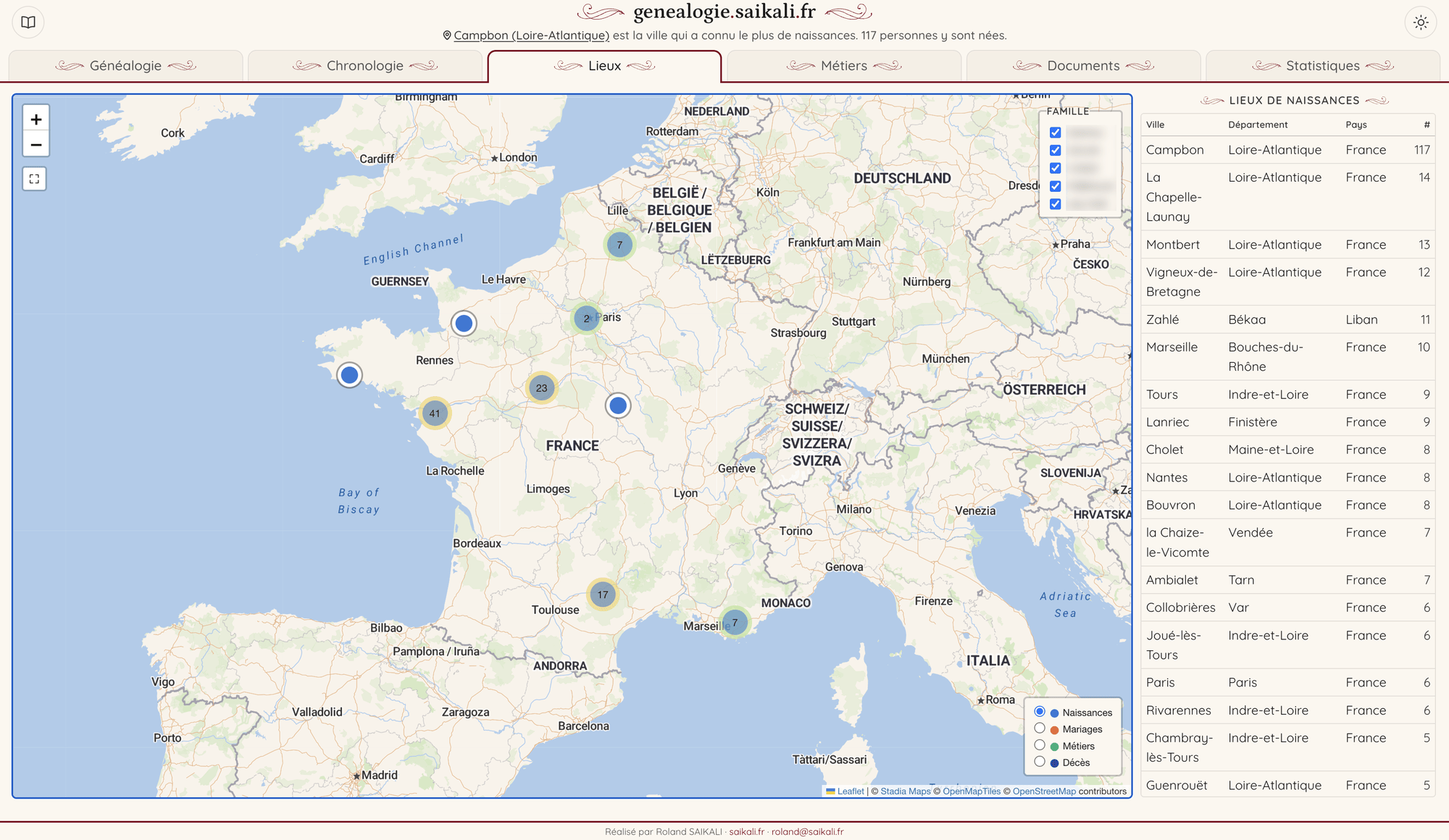Screen dimensions: 1449x840
Task: Select the Marseille table row
Action: pos(1287,357)
